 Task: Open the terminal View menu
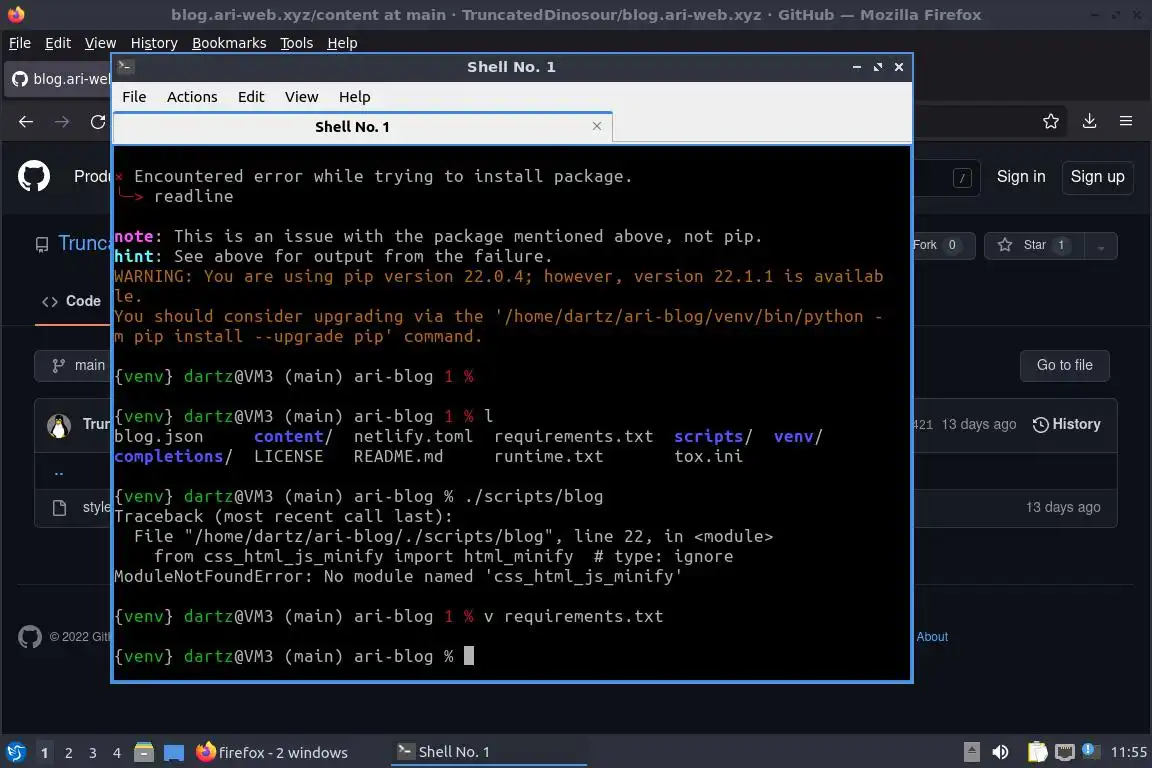click(x=301, y=97)
